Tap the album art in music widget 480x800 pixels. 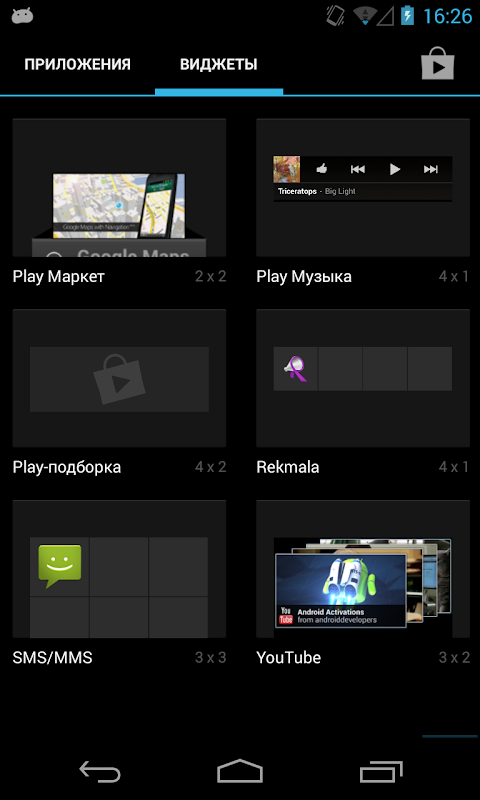coord(287,169)
